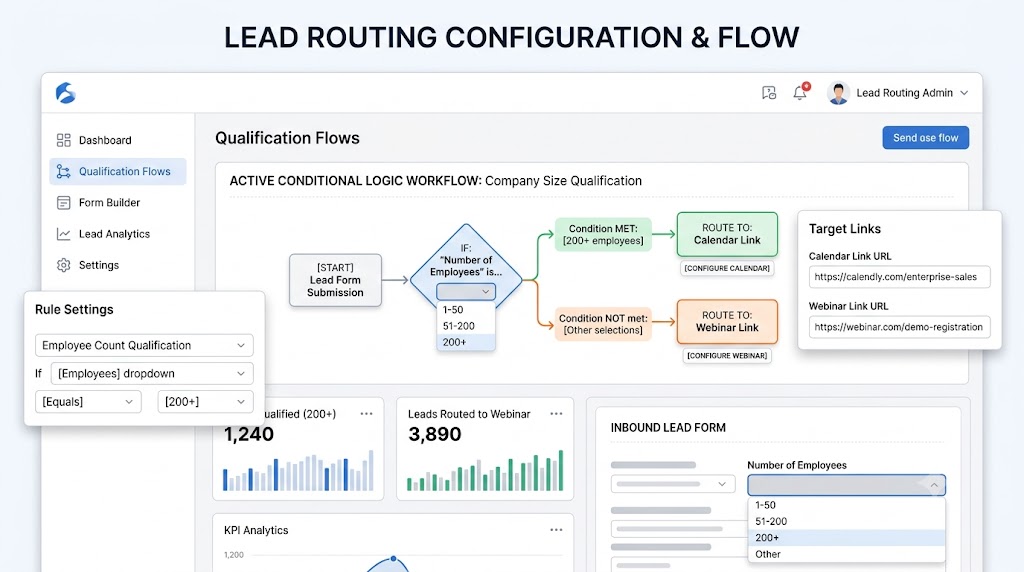Choose 200+ in the workflow node dropdown
The image size is (1024, 572).
coord(466,342)
